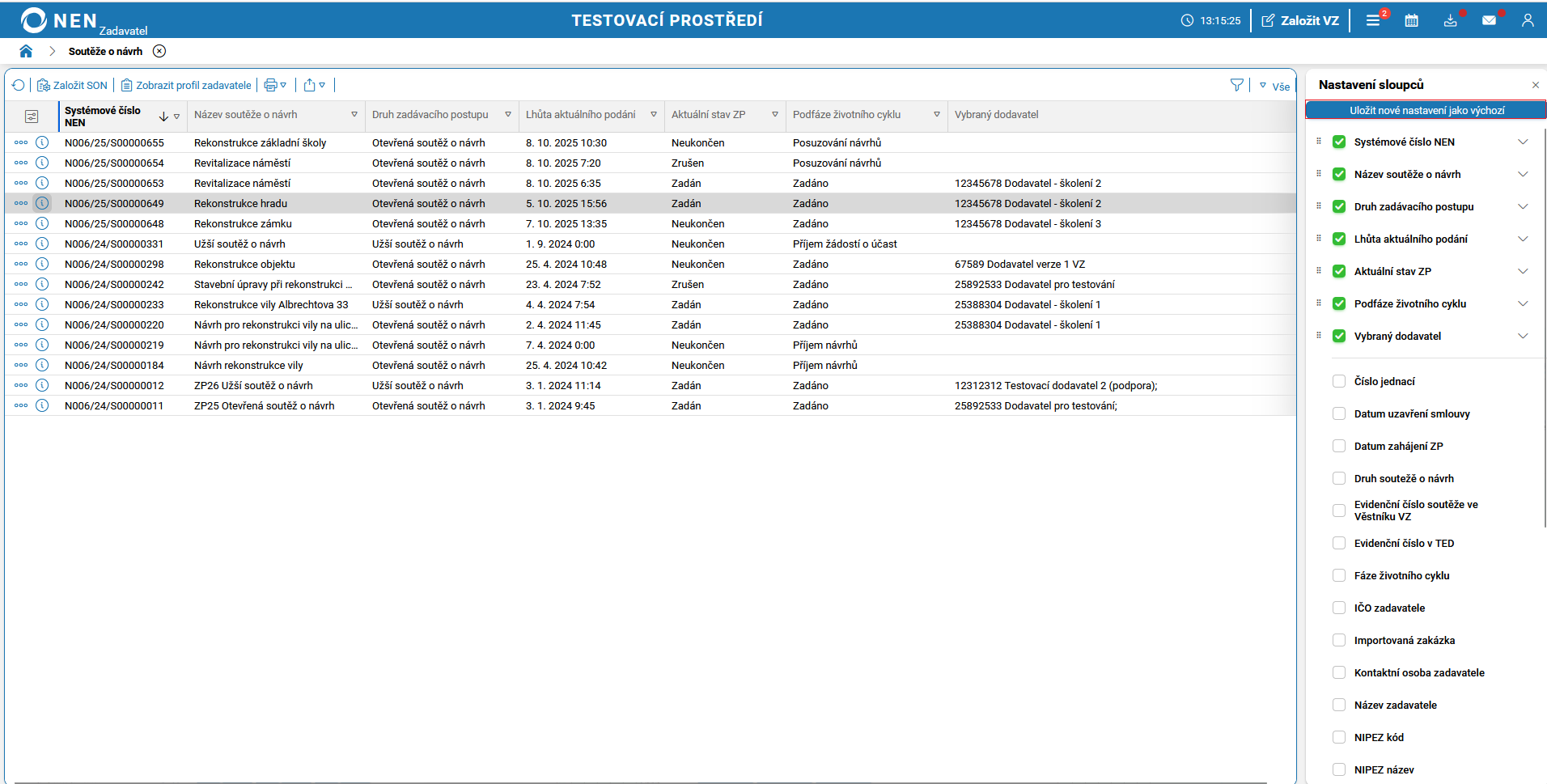Click cell Rekonstrukce hradu

(x=240, y=203)
